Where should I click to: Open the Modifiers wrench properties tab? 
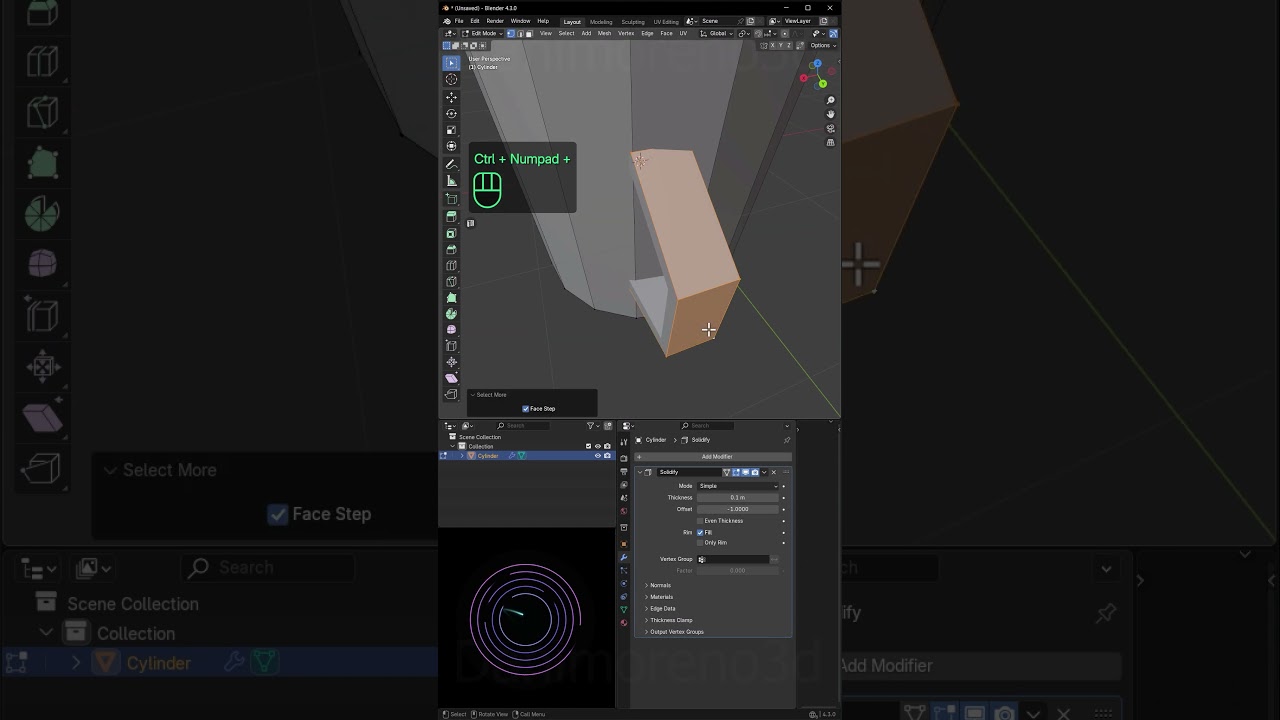pos(624,557)
